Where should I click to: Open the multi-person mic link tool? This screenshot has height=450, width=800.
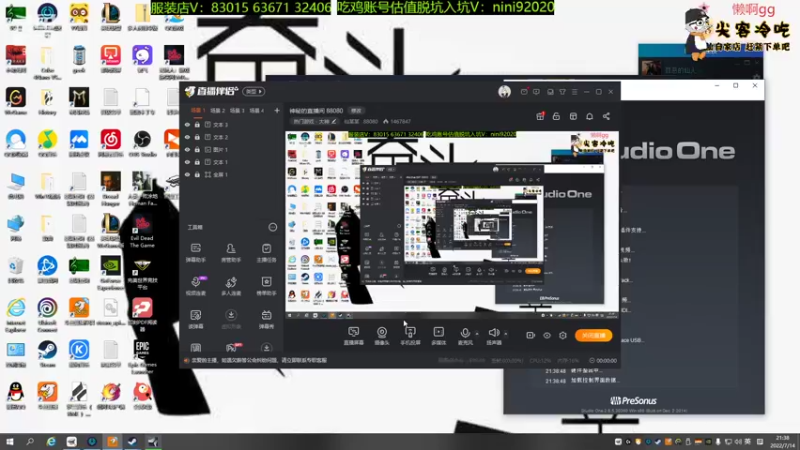[x=231, y=286]
